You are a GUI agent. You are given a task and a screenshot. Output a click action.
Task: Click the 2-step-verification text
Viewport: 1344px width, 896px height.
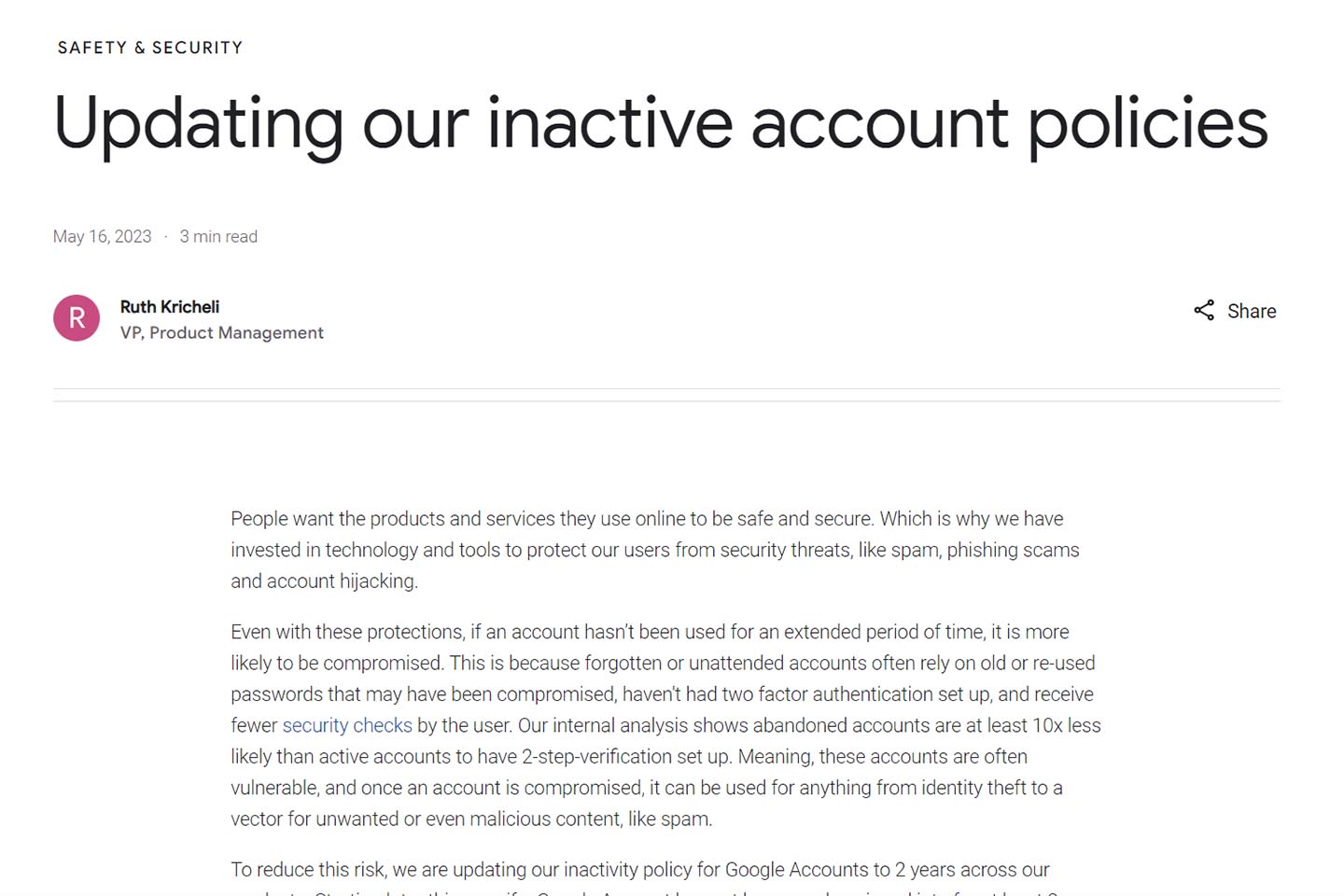[x=596, y=757]
